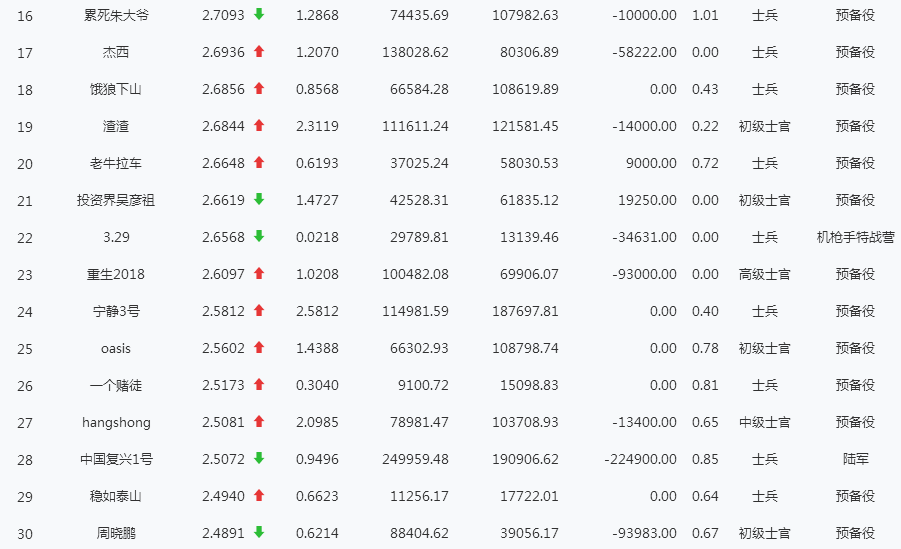The height and width of the screenshot is (549, 901).
Task: Click 机枪手特战营 team label
Action: pyautogui.click(x=856, y=237)
